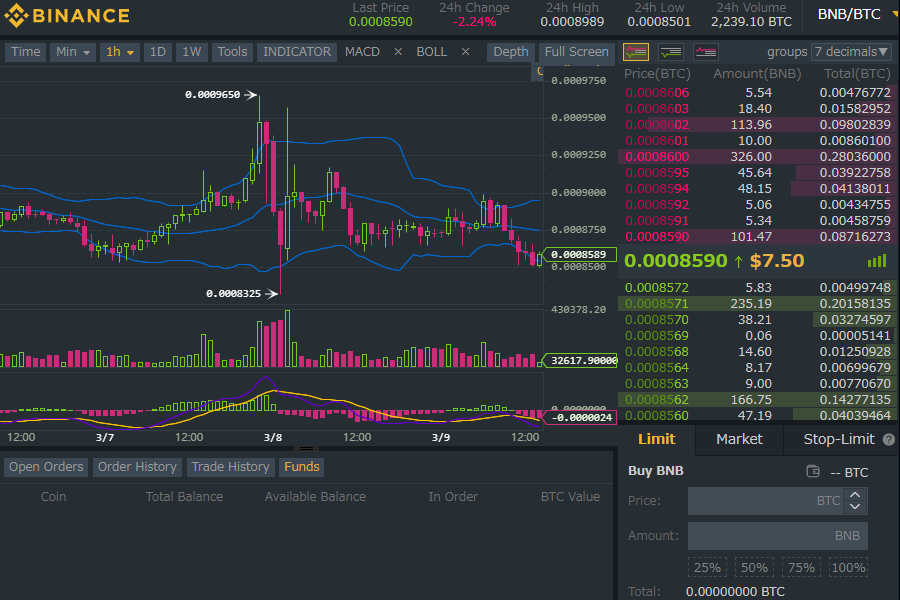Viewport: 900px width, 600px height.
Task: Switch to the Market order tab
Action: pos(739,439)
